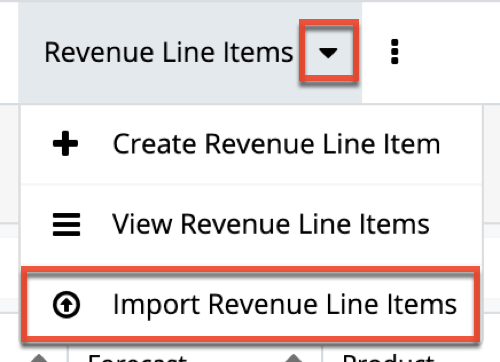Collapse the menu via the highlighted caret arrow
The height and width of the screenshot is (362, 500).
pos(328,53)
